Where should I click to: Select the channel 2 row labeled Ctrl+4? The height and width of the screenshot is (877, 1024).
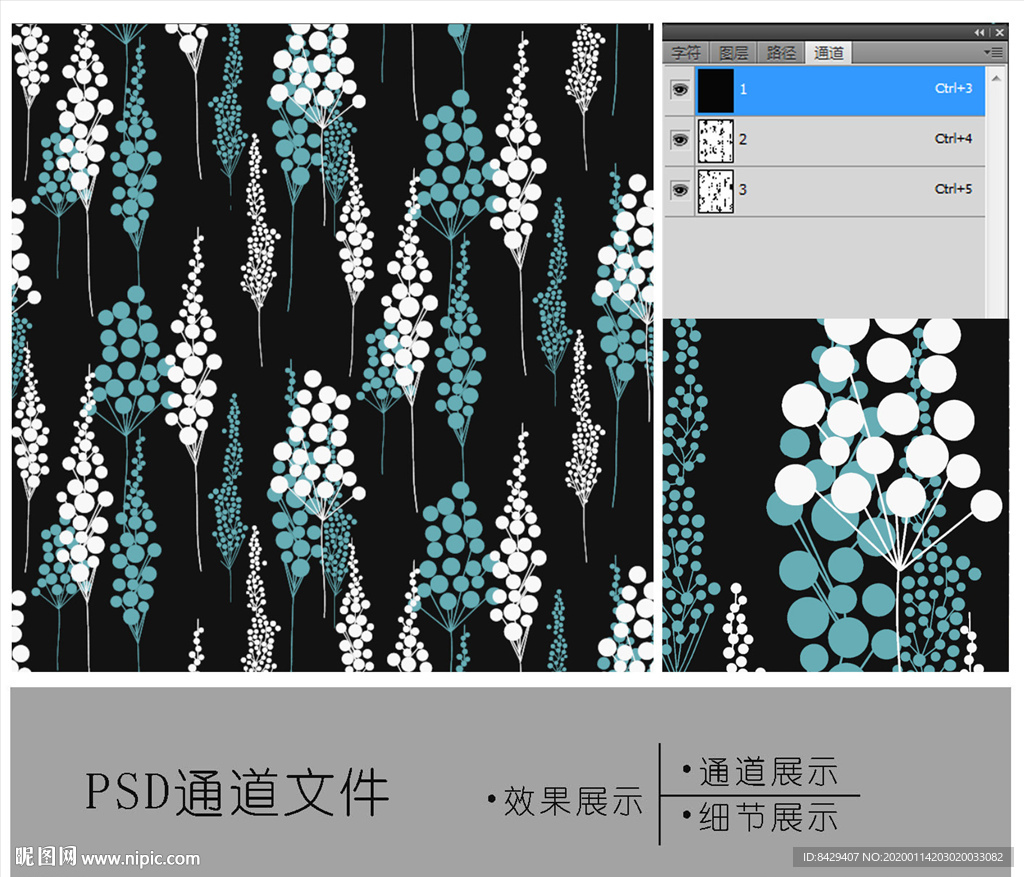tap(825, 141)
